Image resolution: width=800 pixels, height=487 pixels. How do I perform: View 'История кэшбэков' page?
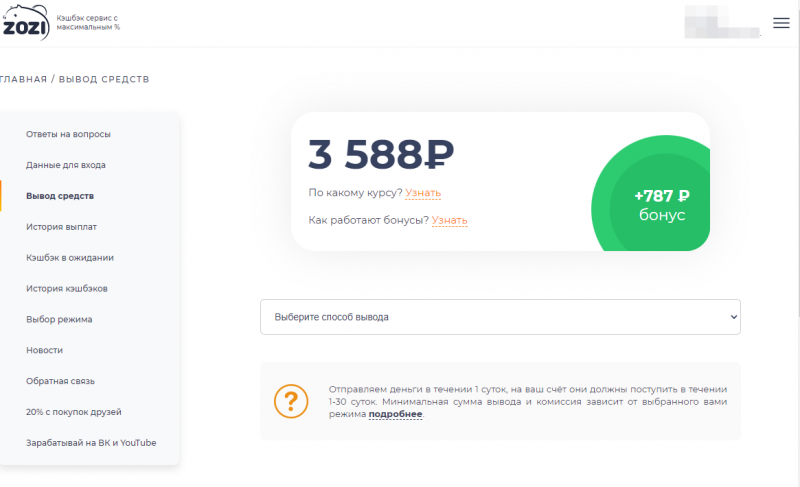[x=67, y=288]
